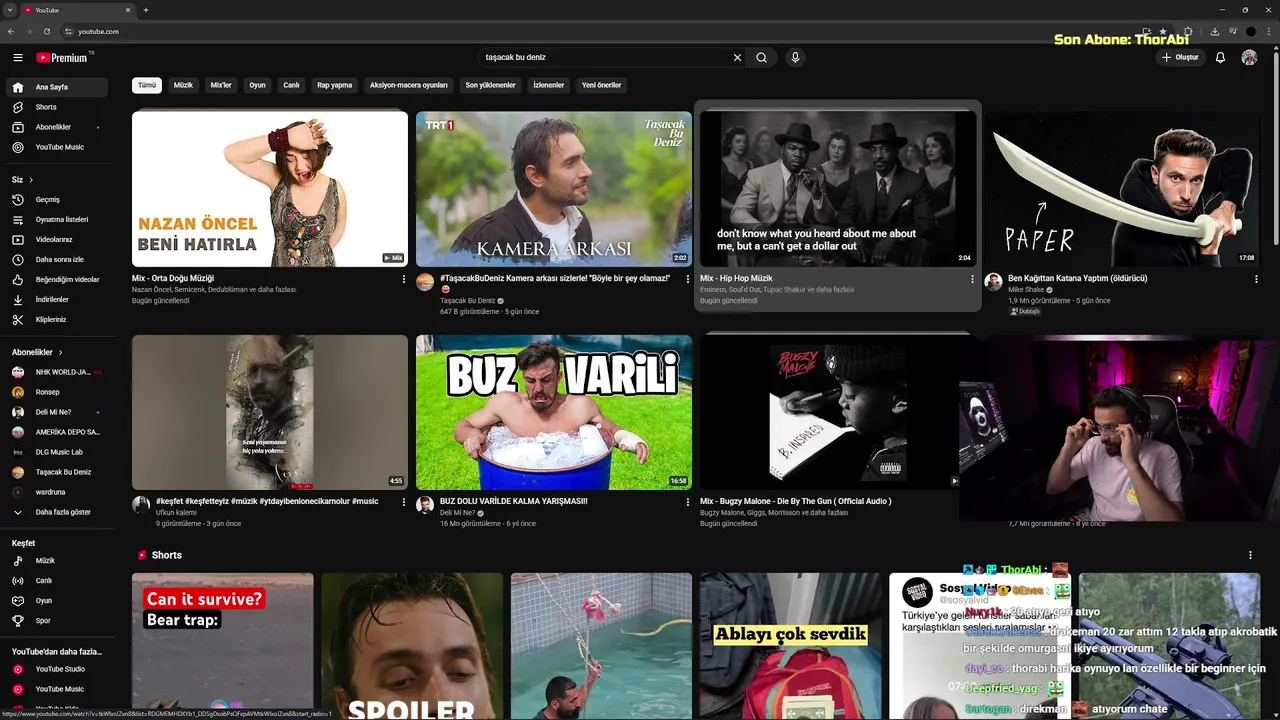Open Ronsep channel subscription
This screenshot has height=720, width=1280.
click(x=59, y=392)
